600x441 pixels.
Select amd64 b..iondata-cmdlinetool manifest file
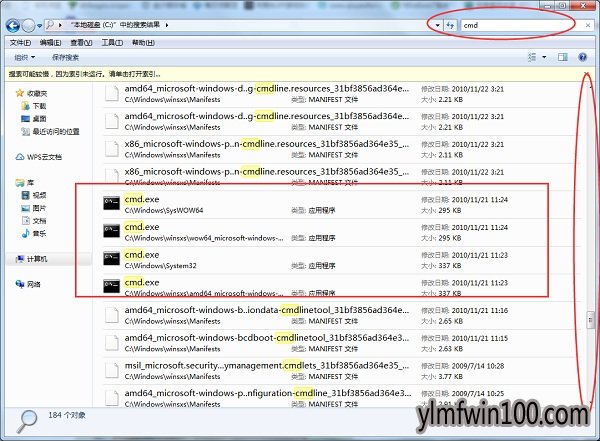[267, 310]
